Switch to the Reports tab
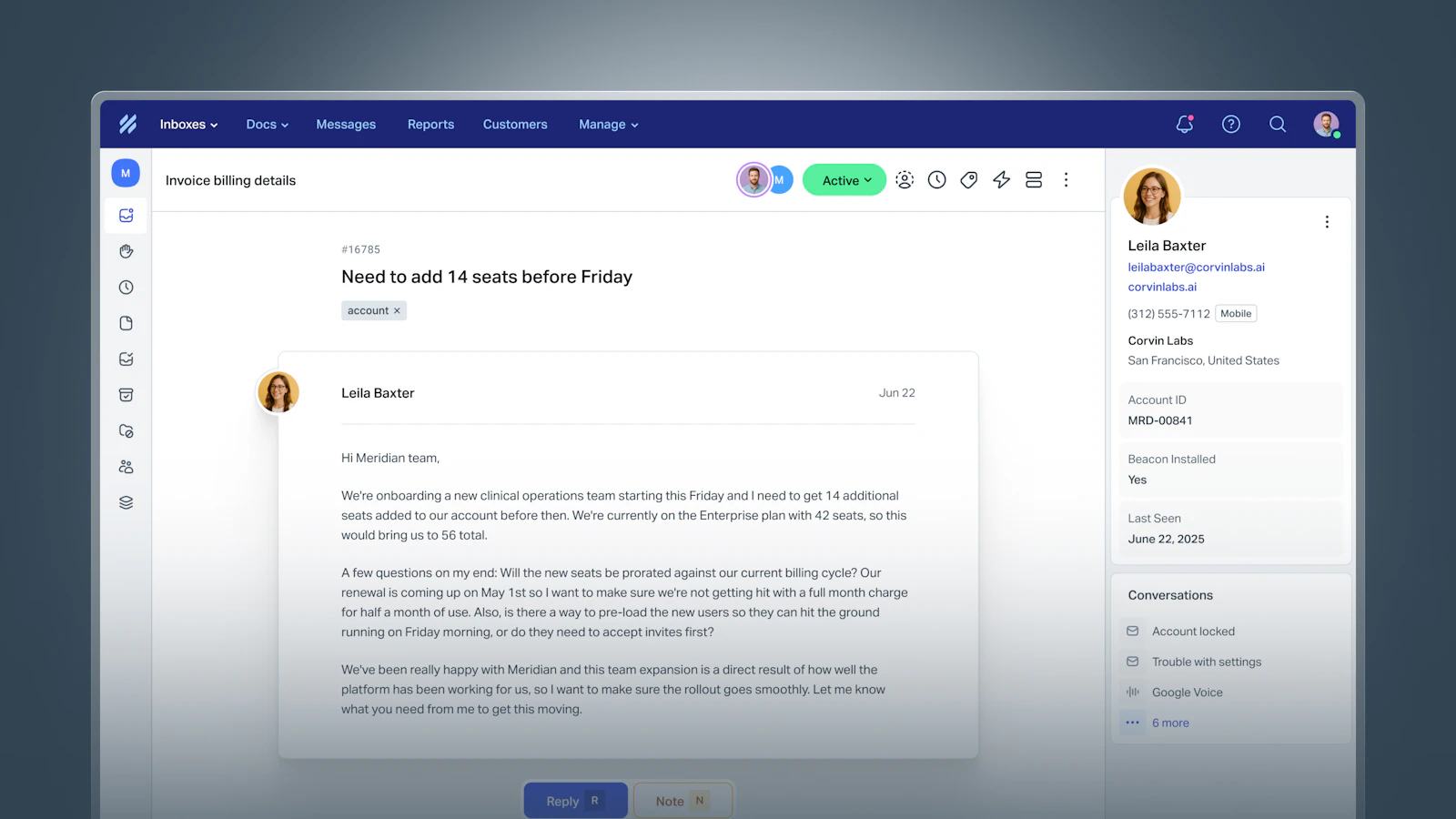The image size is (1456, 819). 430,124
